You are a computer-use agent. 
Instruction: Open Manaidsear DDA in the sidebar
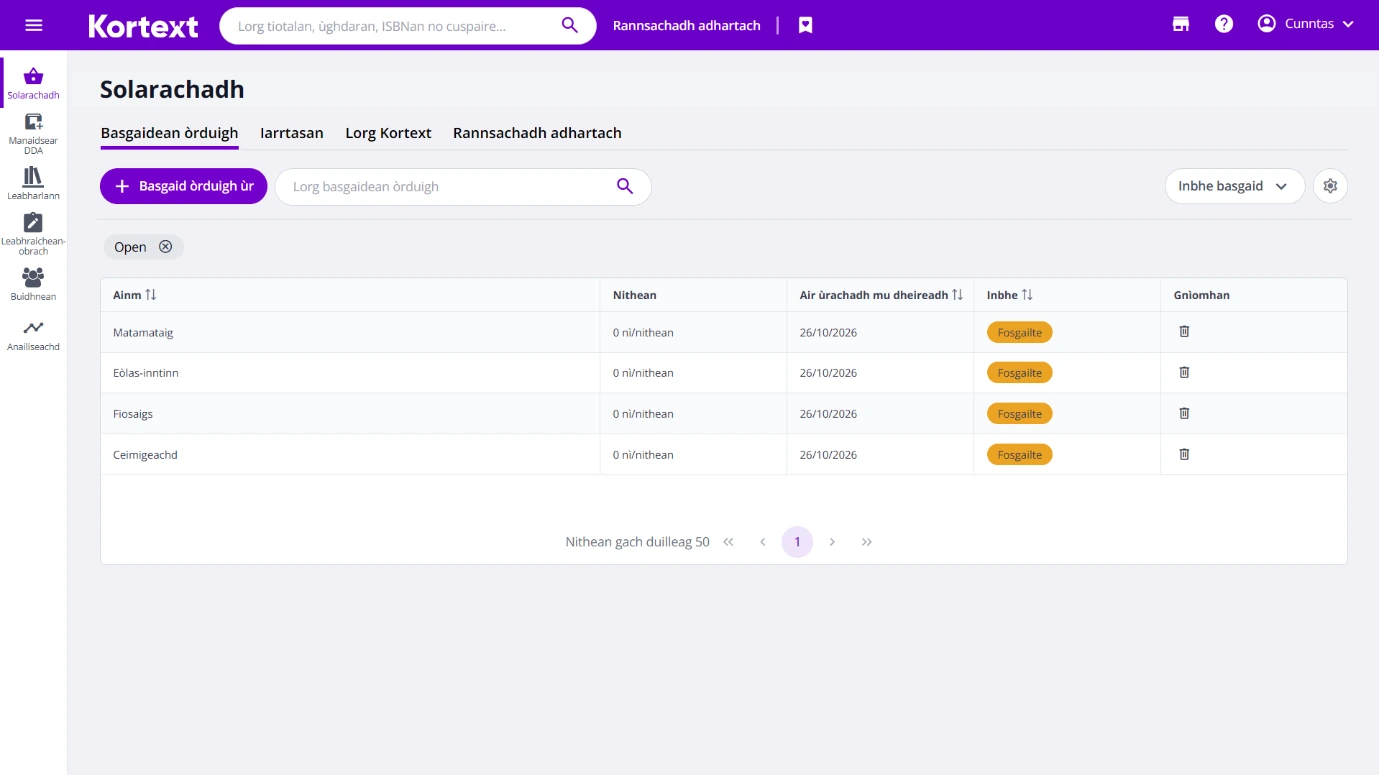[33, 133]
